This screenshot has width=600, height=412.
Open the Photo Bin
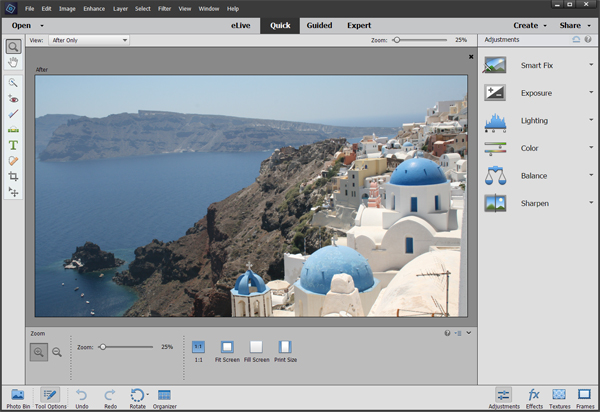click(18, 398)
